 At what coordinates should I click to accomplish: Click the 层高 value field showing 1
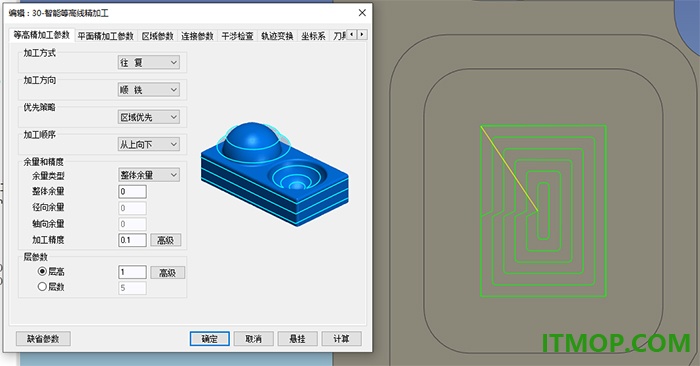133,272
